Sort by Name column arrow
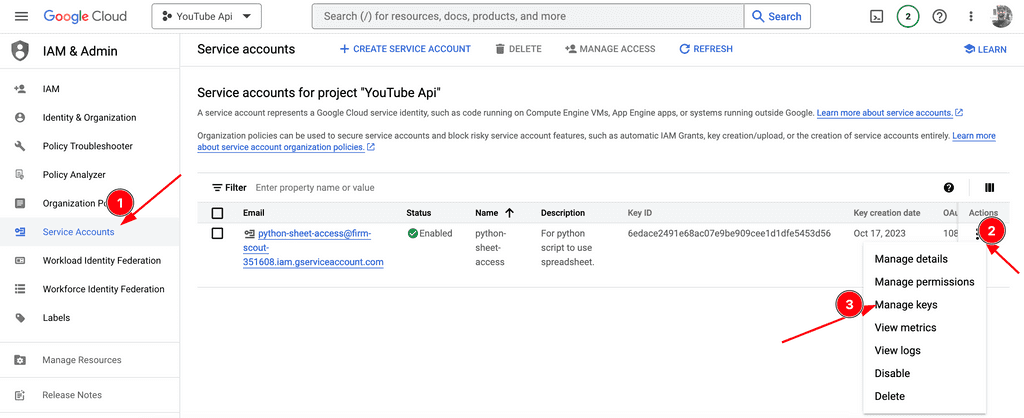 (x=509, y=213)
